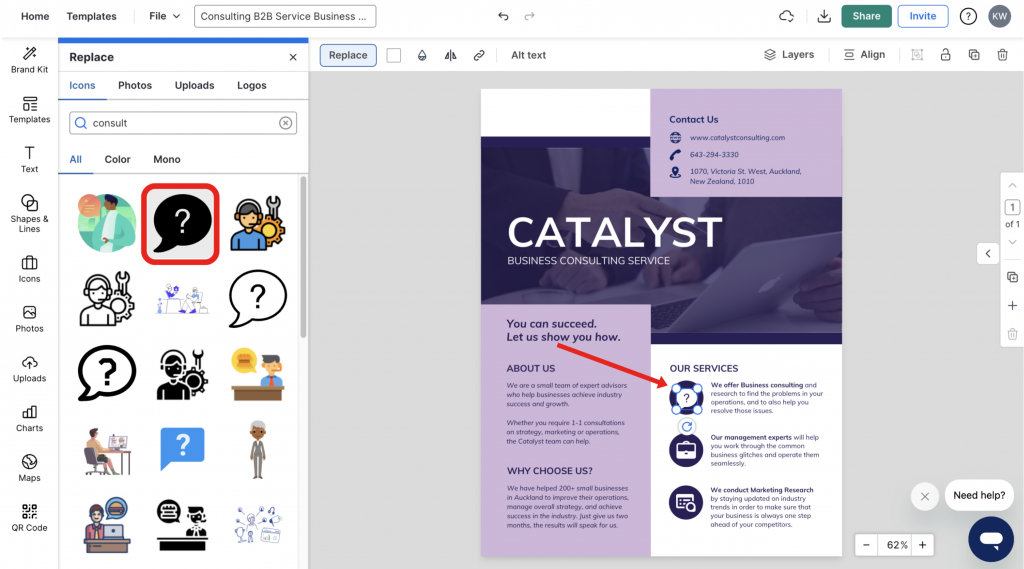Open the Align dropdown
The width and height of the screenshot is (1024, 569).
pos(864,55)
